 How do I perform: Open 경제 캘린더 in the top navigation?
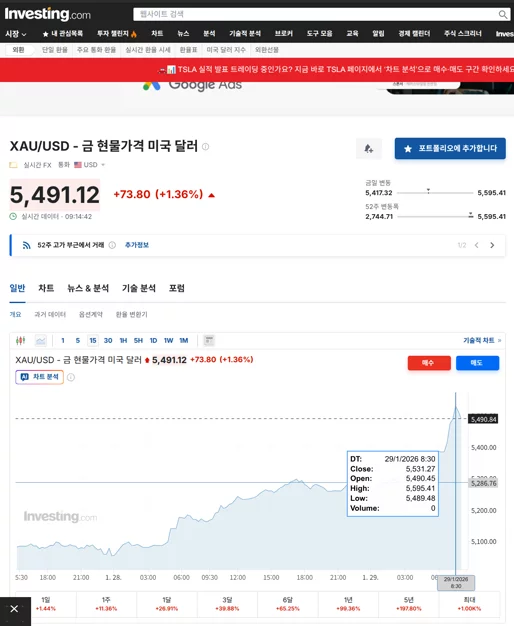pyautogui.click(x=414, y=34)
